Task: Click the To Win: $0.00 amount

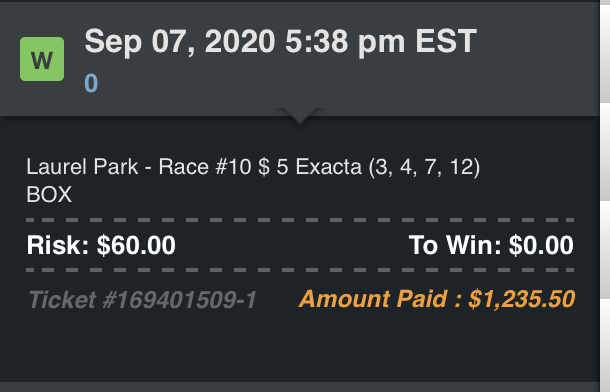Action: click(491, 245)
